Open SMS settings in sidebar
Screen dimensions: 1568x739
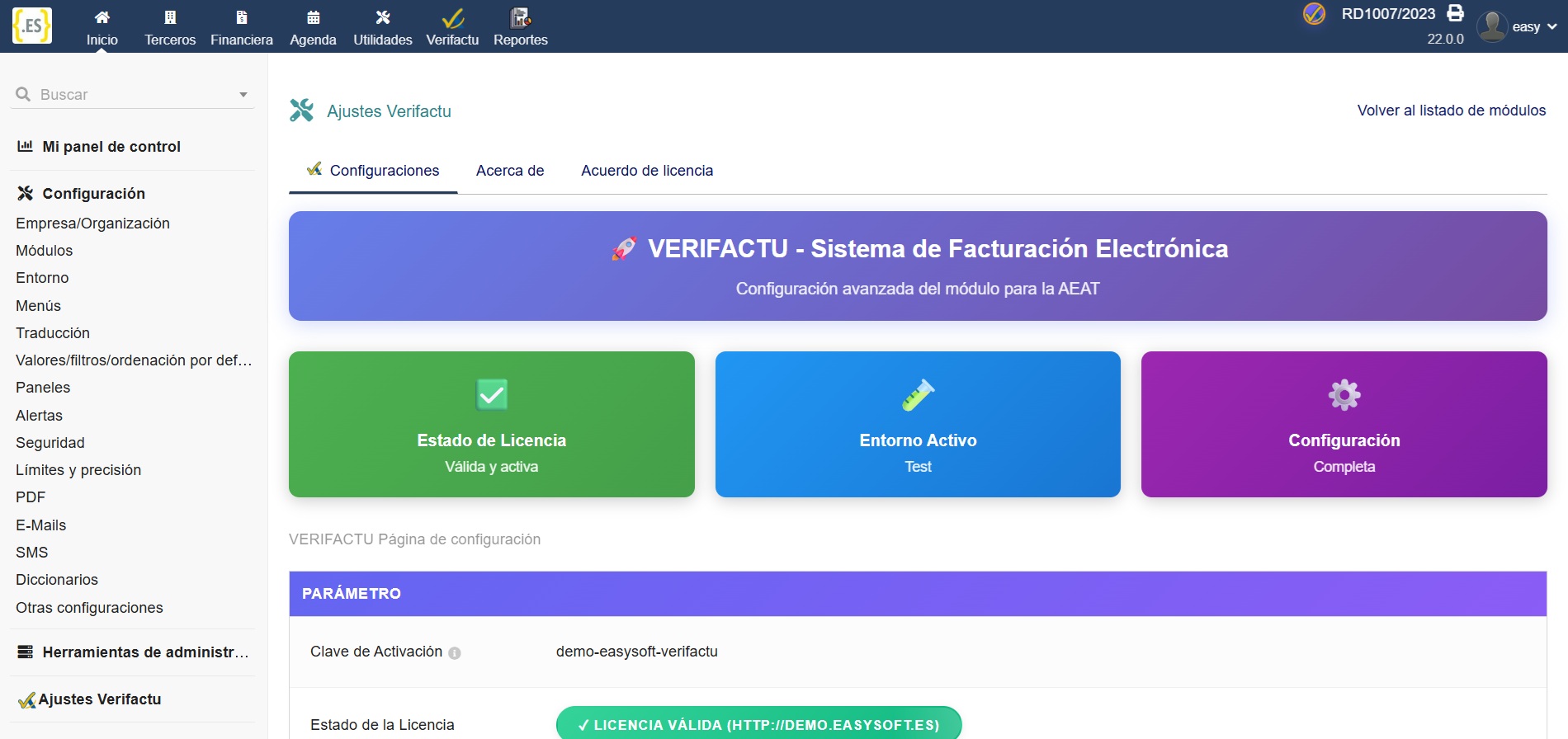pos(32,553)
